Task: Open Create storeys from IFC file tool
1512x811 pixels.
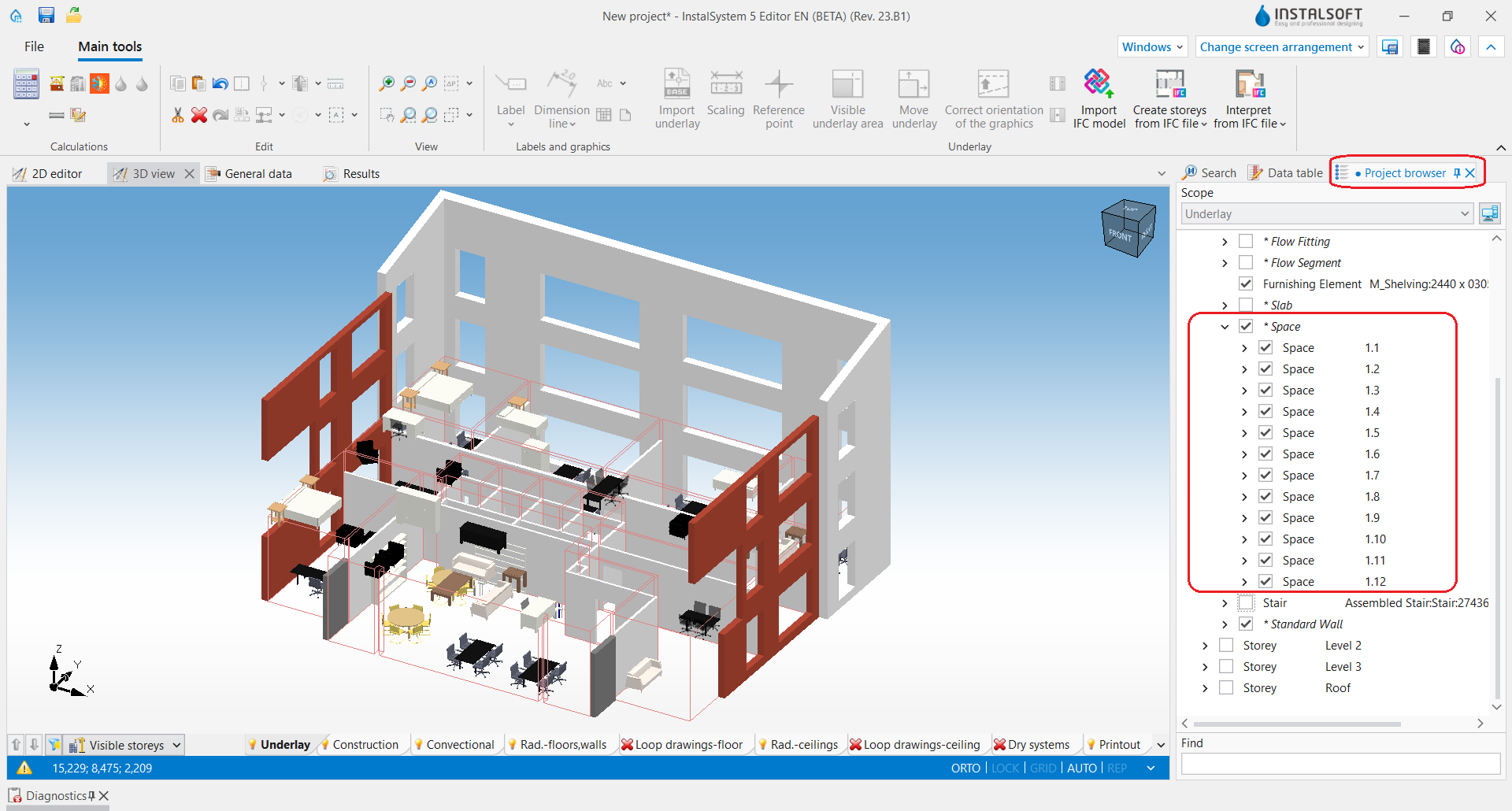Action: [x=1170, y=99]
